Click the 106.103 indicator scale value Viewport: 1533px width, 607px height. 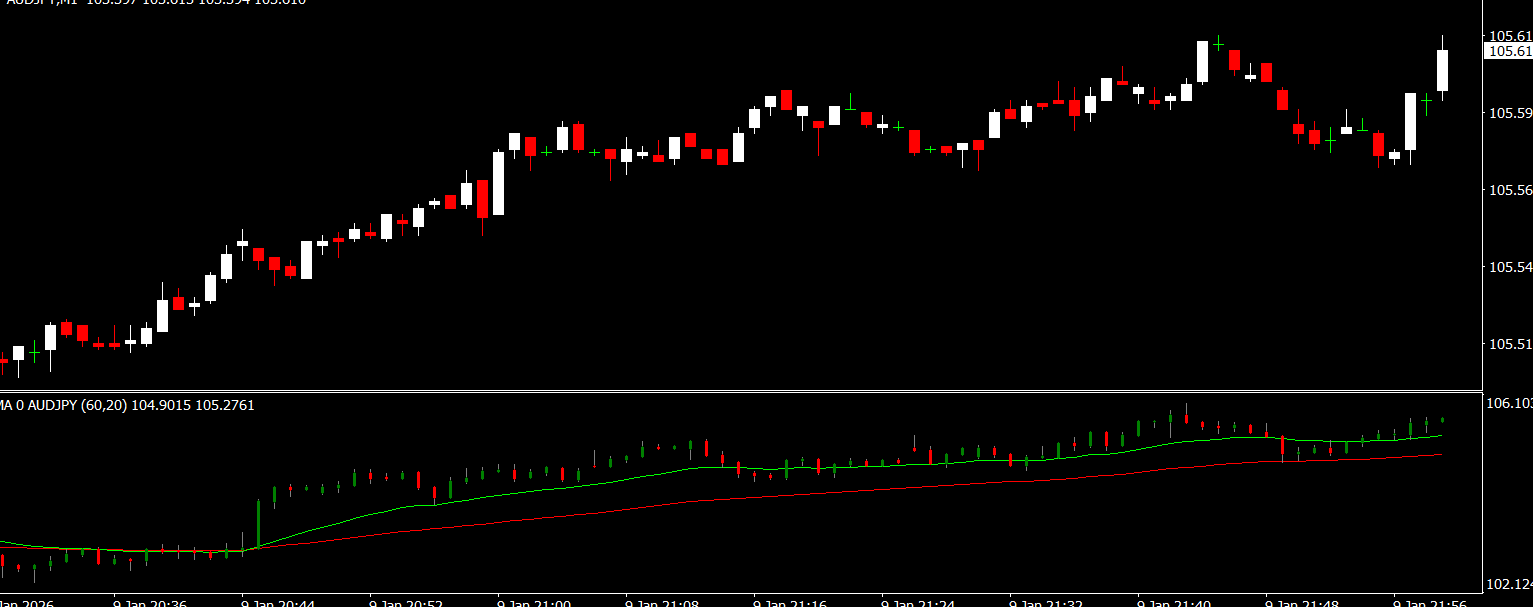[x=1509, y=403]
